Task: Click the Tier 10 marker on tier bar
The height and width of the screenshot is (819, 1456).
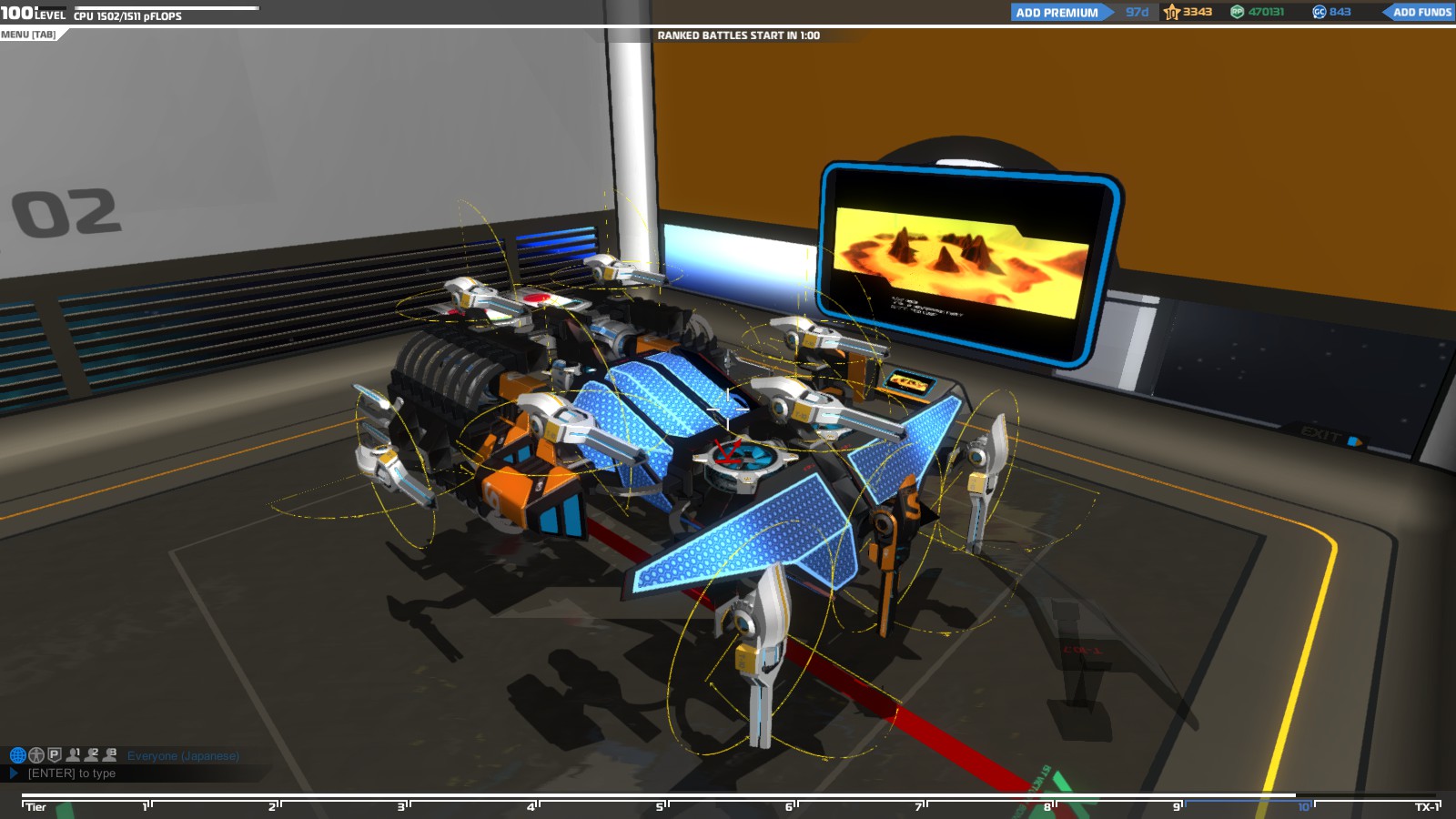Action: pos(1304,806)
